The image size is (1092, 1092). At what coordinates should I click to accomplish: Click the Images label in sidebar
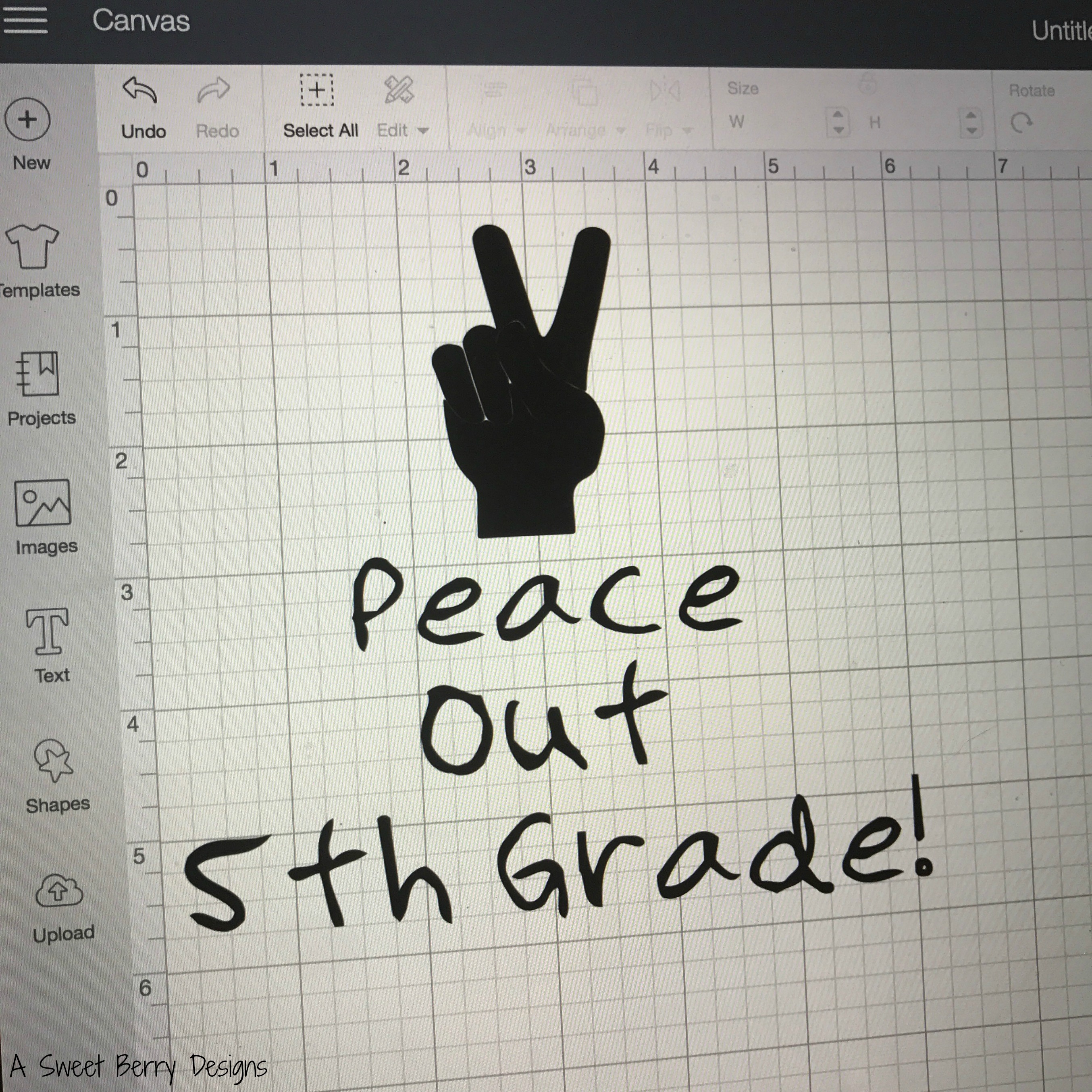[46, 547]
